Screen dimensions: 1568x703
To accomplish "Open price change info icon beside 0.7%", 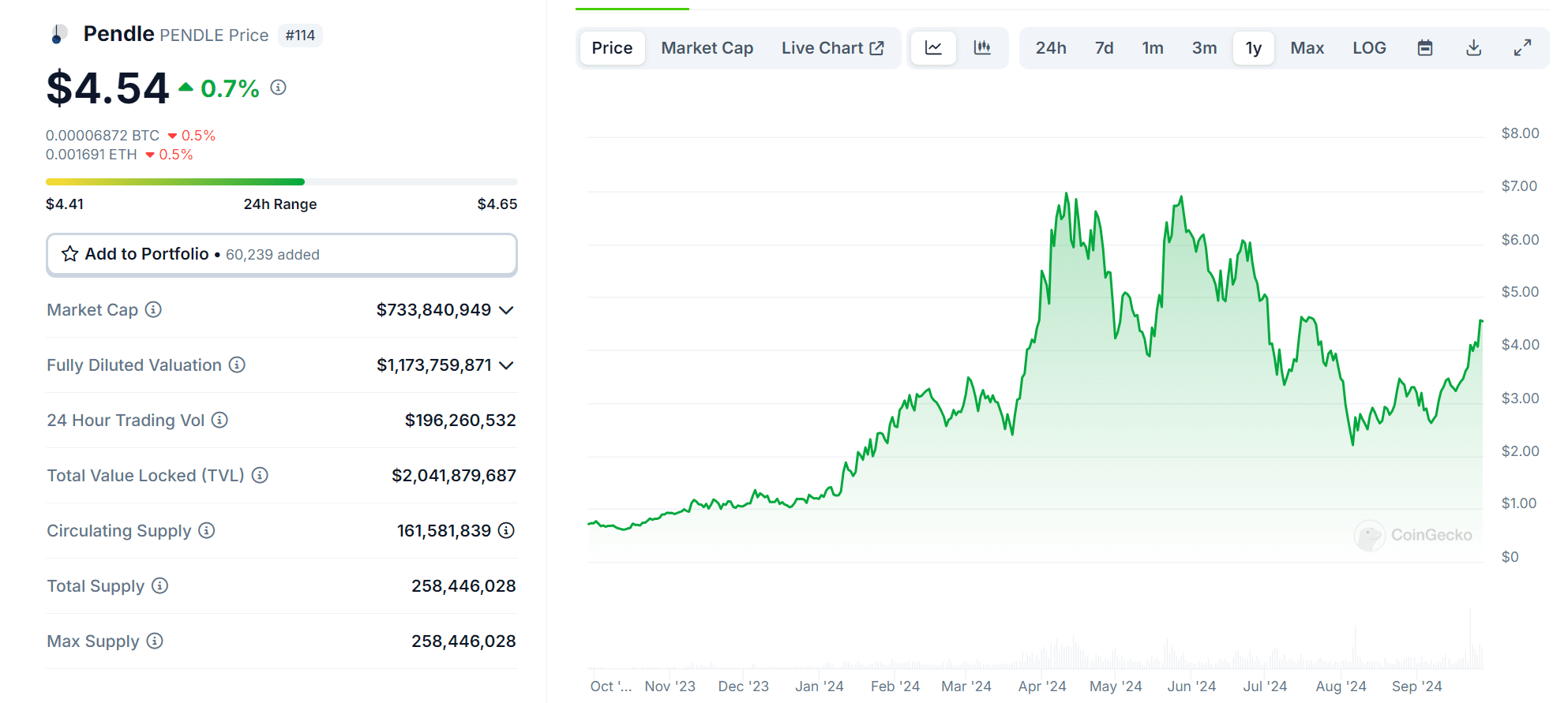I will coord(278,88).
